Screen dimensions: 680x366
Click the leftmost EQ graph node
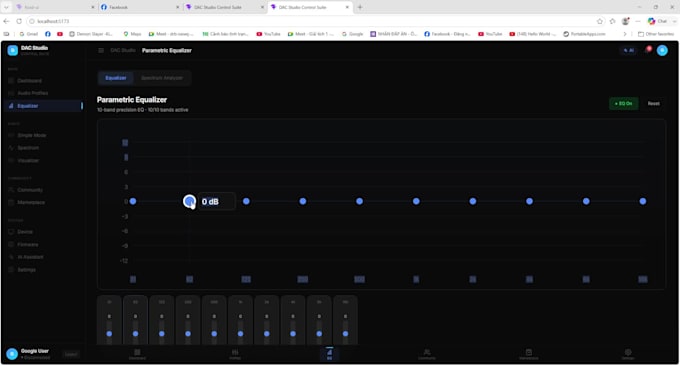coord(133,201)
